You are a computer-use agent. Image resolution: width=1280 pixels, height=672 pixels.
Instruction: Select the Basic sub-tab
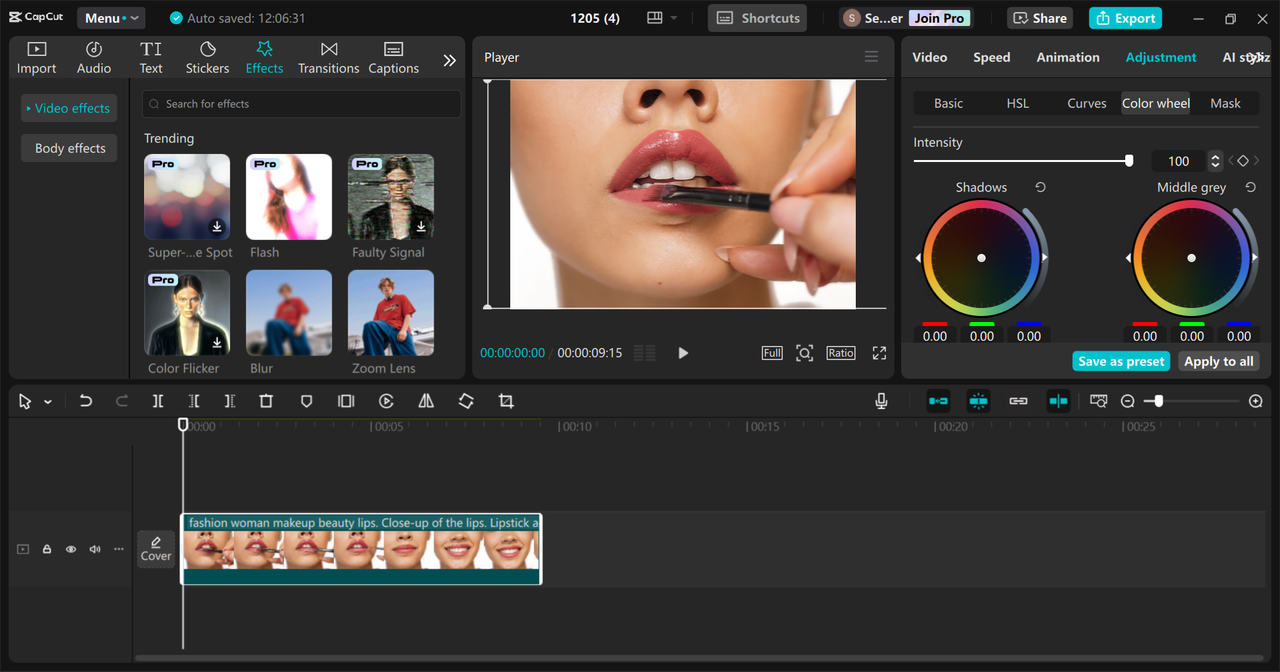click(948, 103)
